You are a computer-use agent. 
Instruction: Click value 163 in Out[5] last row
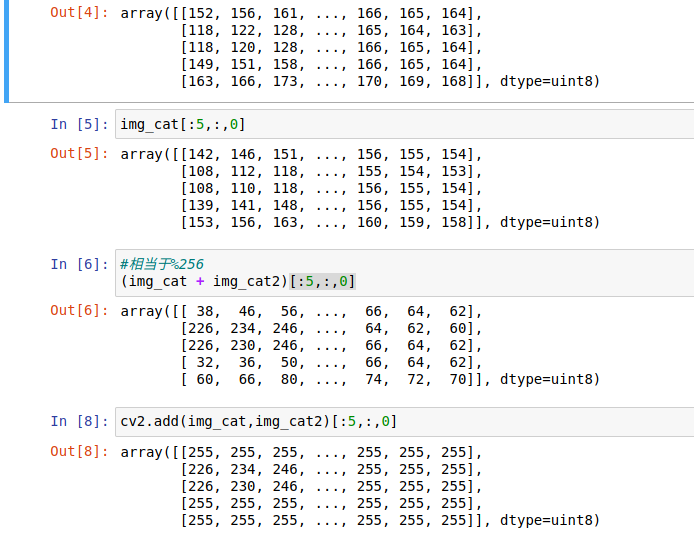[x=285, y=223]
